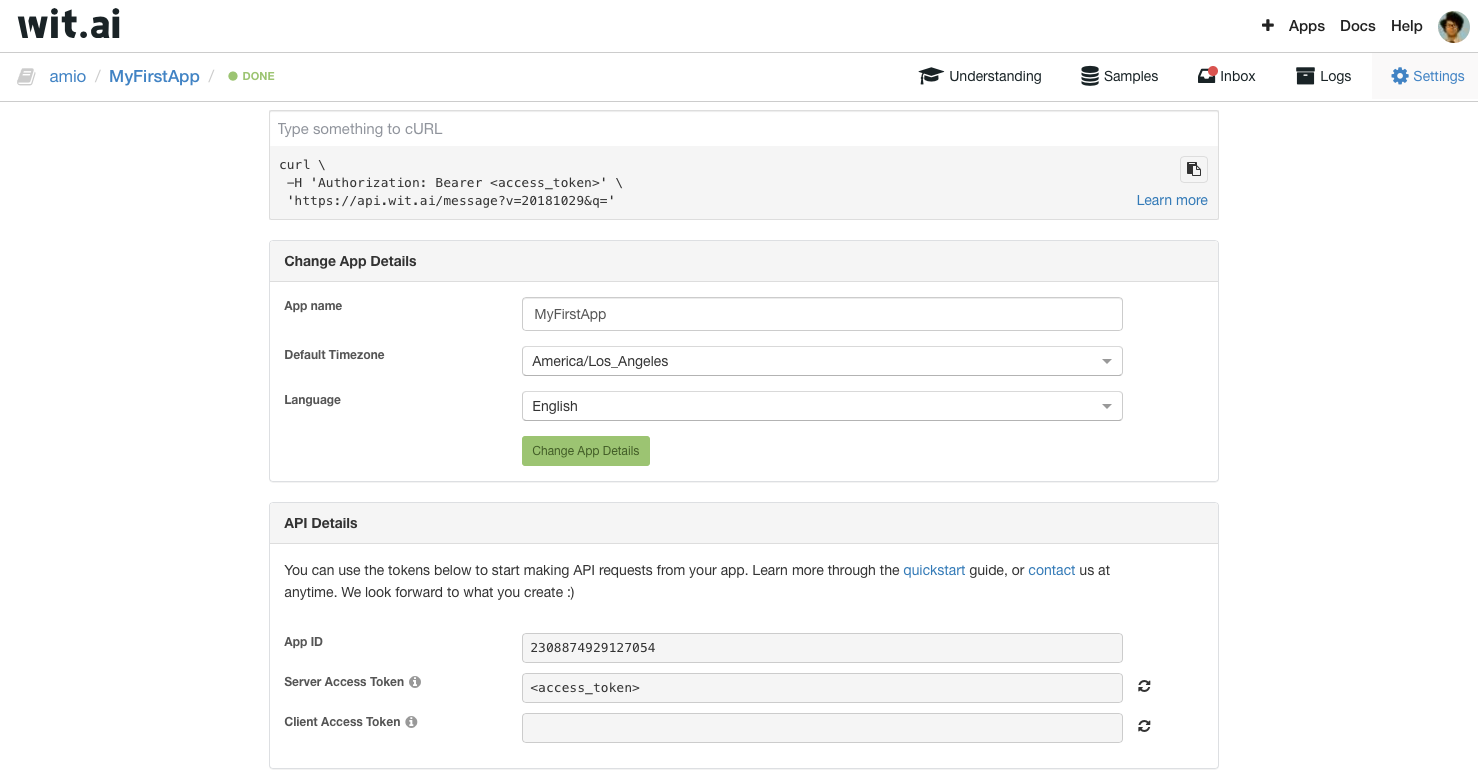Click the wit.ai logo
Screen dimensions: 1478x777
(x=69, y=24)
